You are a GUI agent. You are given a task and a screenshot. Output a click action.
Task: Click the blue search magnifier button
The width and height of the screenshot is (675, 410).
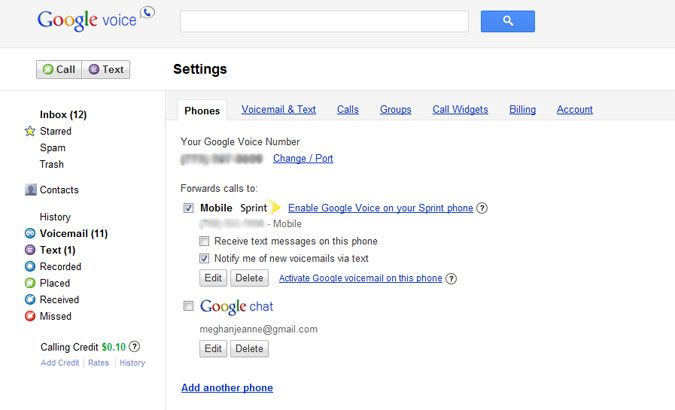click(507, 21)
